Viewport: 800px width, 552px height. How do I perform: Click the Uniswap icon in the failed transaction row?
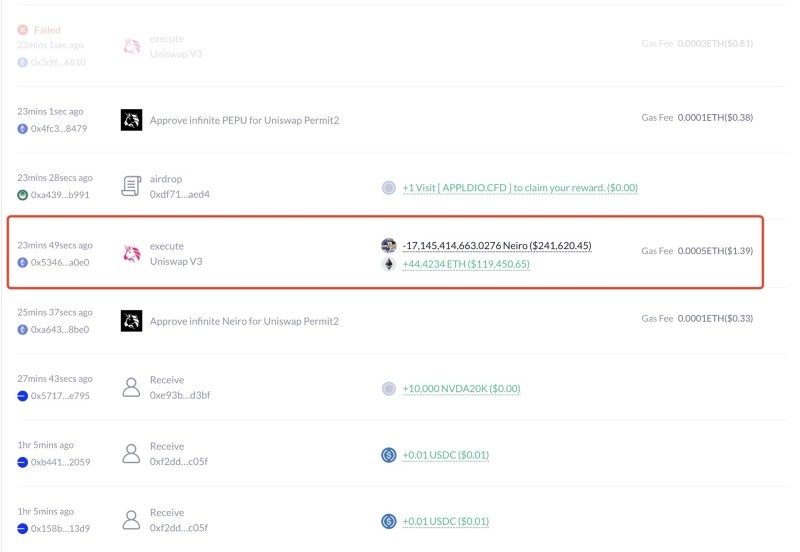[x=131, y=46]
